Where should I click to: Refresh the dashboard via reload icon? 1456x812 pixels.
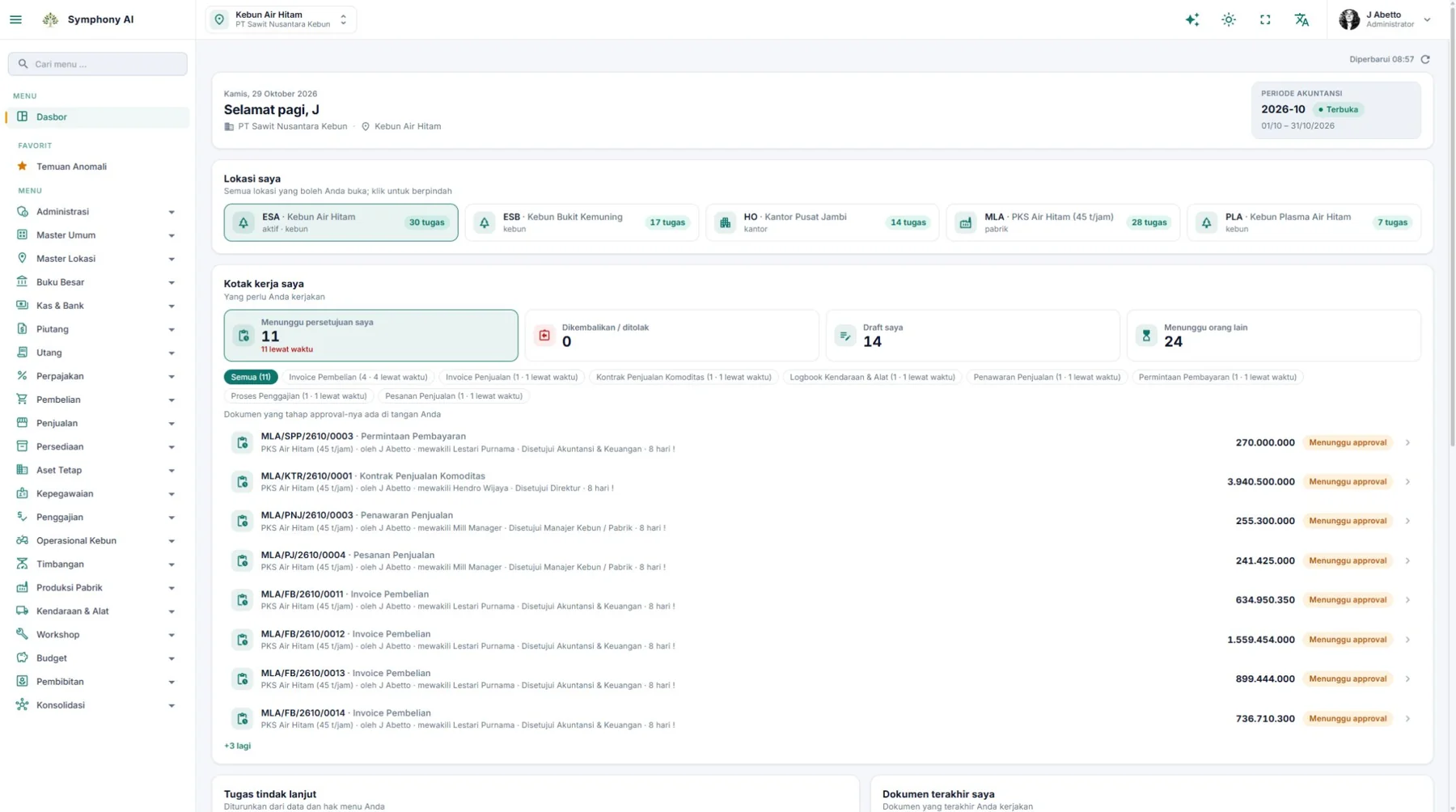tap(1425, 59)
